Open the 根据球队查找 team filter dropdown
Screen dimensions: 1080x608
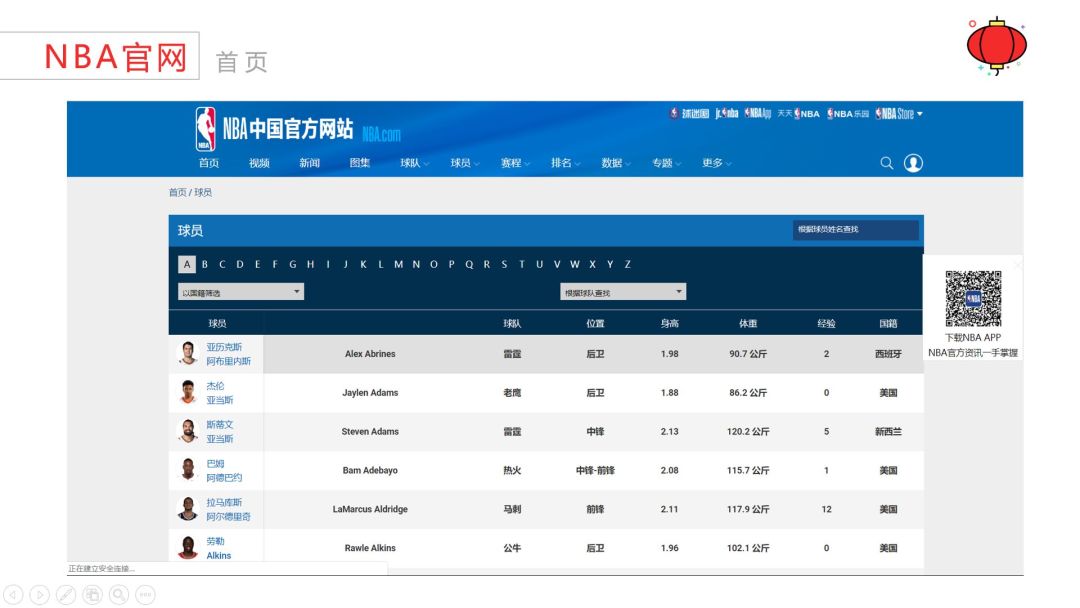[623, 292]
